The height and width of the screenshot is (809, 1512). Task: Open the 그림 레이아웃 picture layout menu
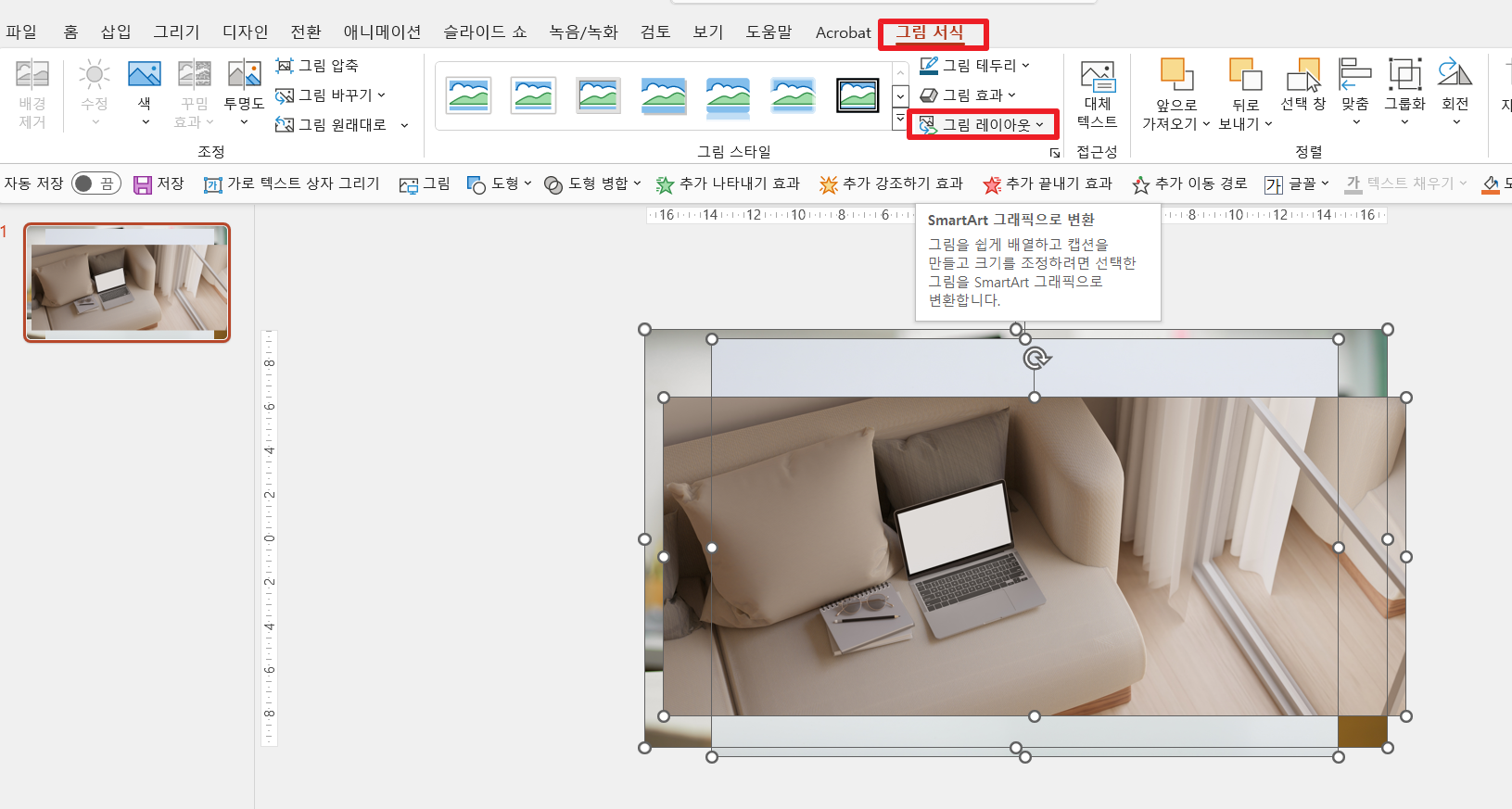pyautogui.click(x=982, y=125)
